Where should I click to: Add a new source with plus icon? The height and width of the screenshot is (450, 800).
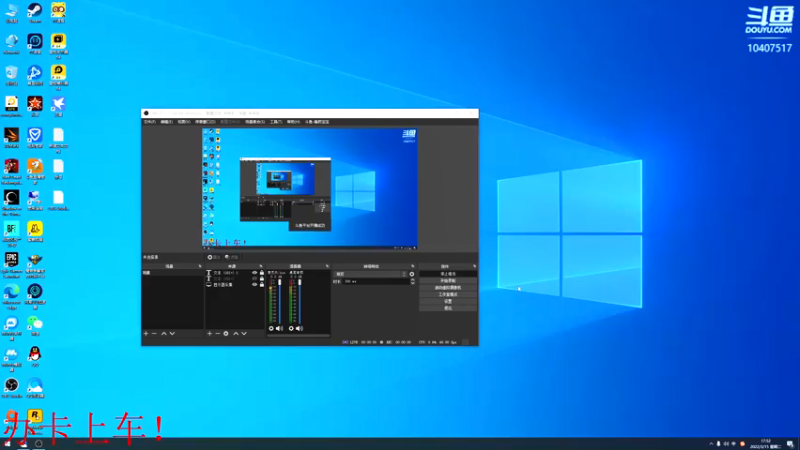(209, 334)
